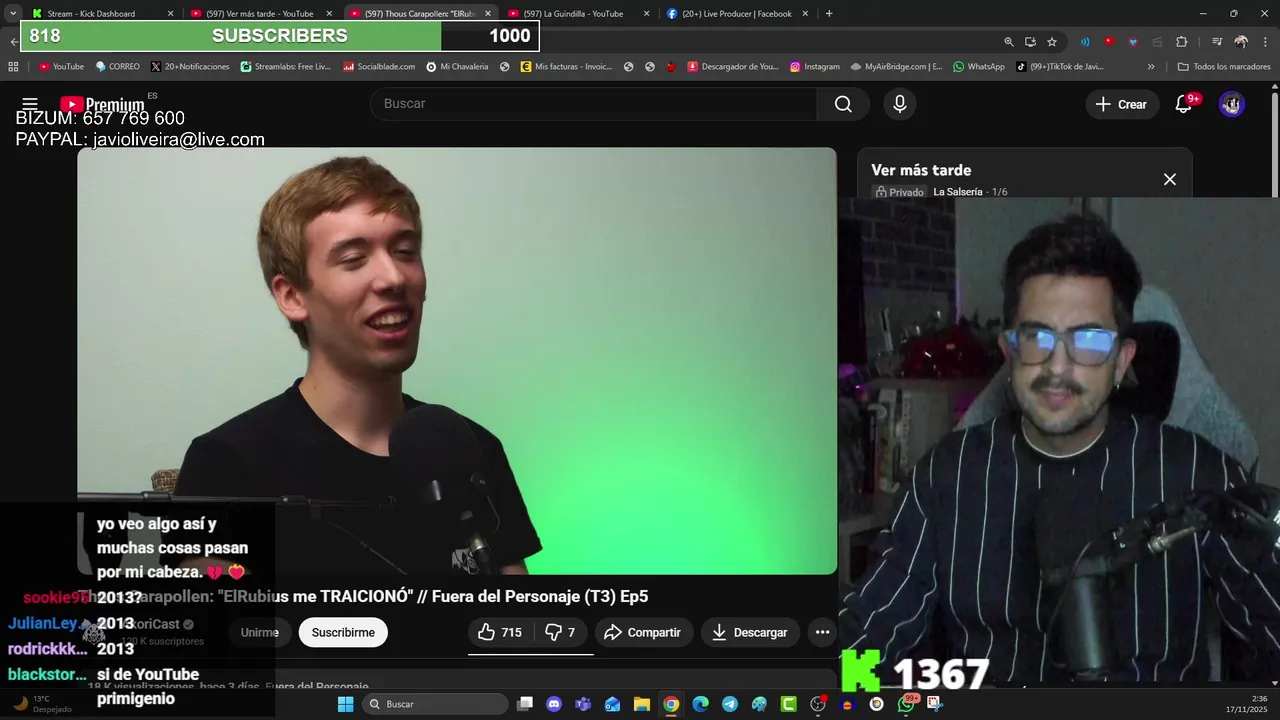Expand hidden bookmarks chevron
The height and width of the screenshot is (720, 1280).
(x=1151, y=67)
